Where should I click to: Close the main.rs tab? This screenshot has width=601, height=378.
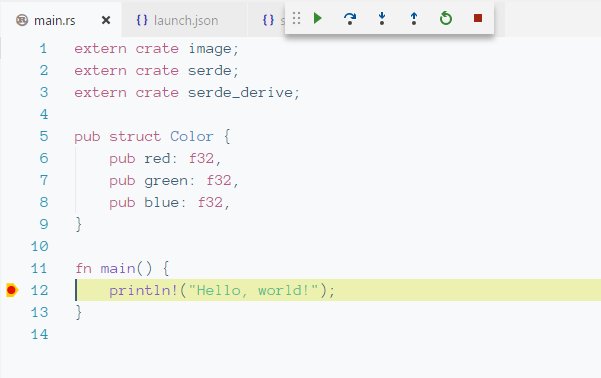tap(106, 20)
